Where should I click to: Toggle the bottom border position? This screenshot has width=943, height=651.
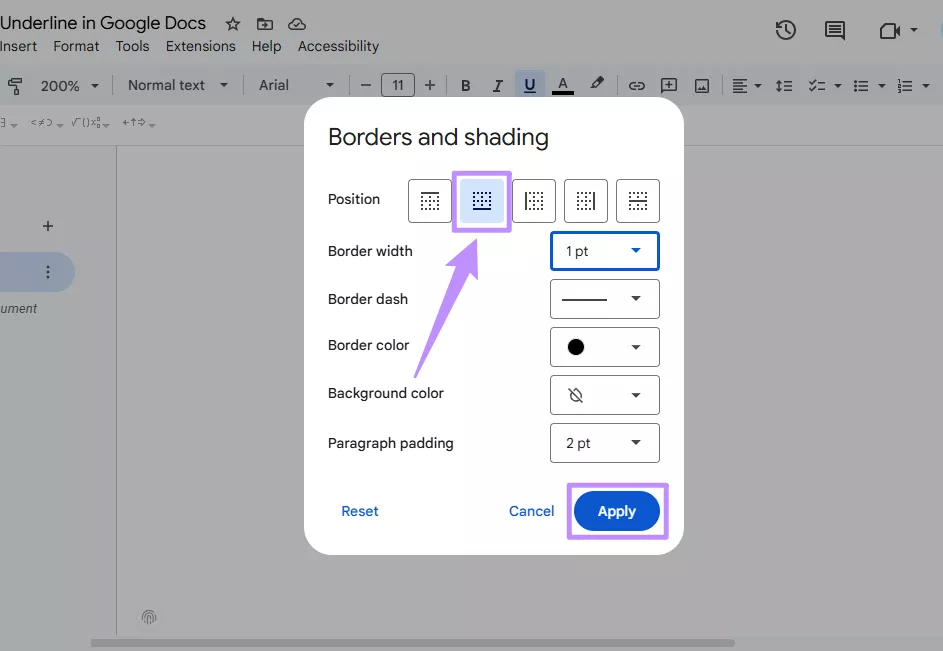tap(482, 201)
